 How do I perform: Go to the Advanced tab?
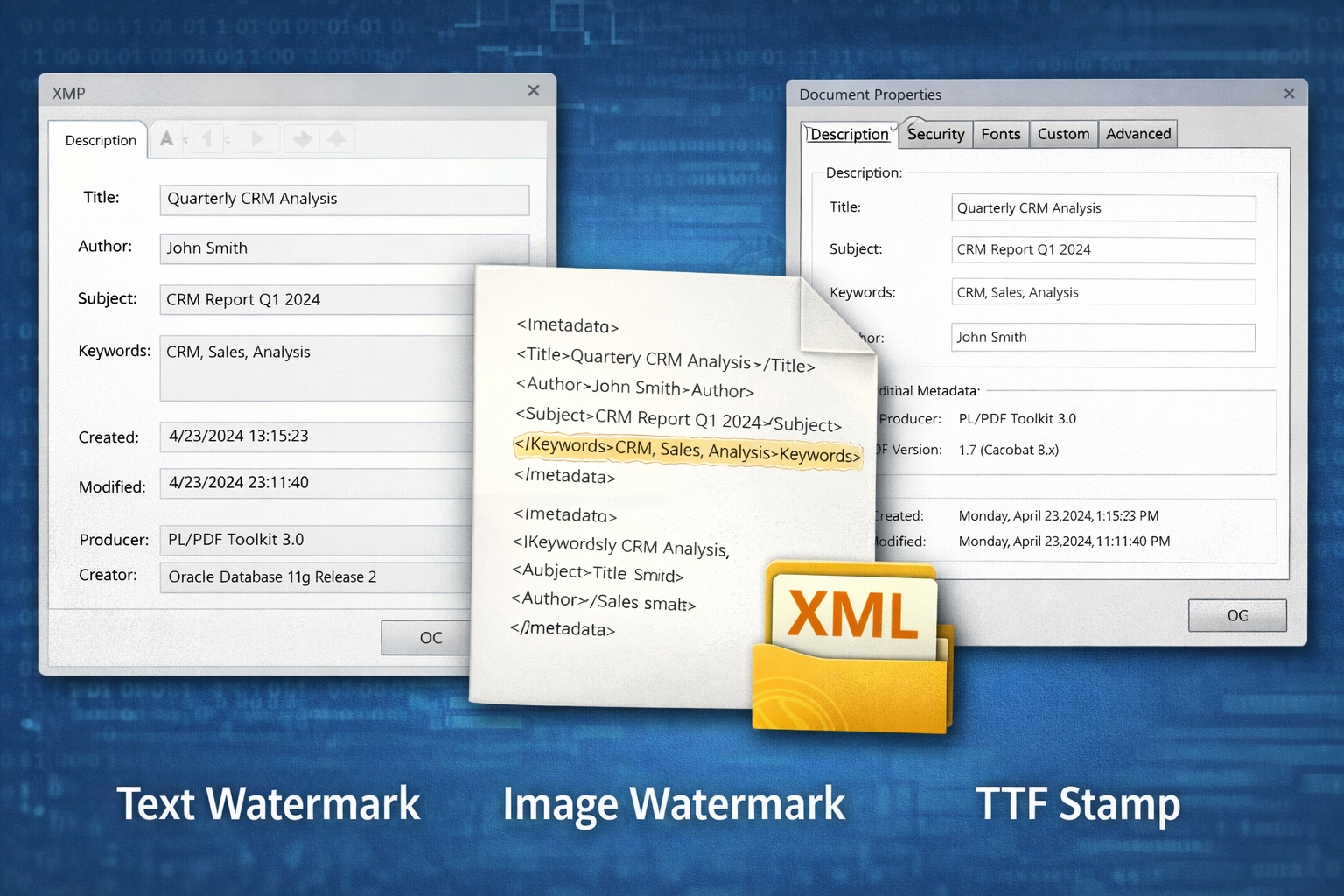point(1137,134)
